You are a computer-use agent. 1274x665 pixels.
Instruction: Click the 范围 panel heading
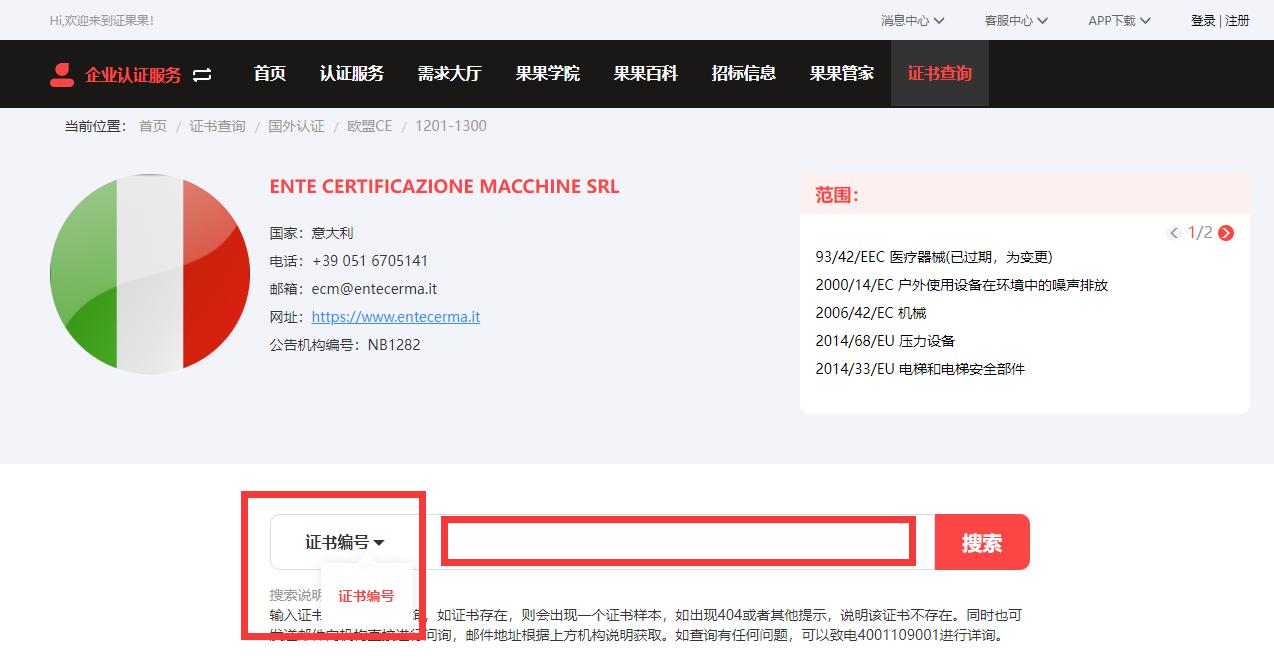(837, 195)
